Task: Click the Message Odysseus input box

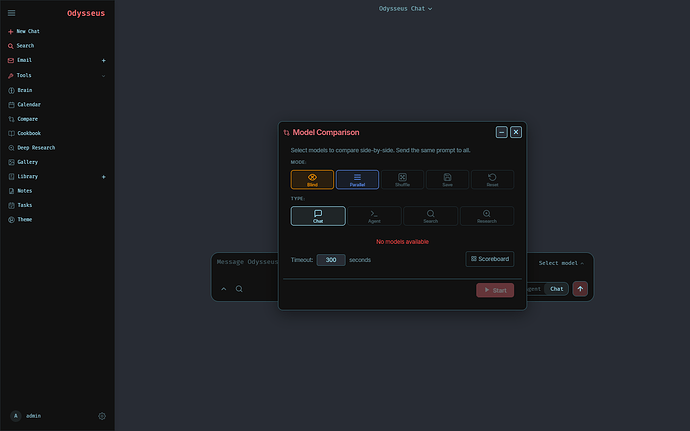Action: [x=247, y=262]
